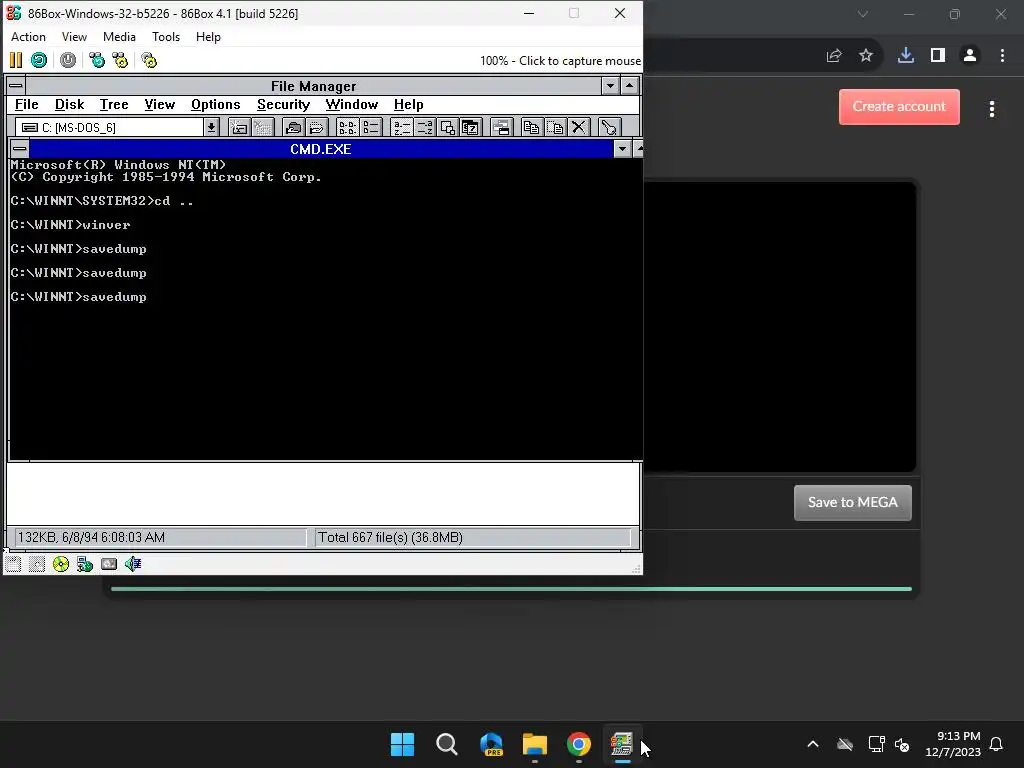The height and width of the screenshot is (768, 1024).
Task: Hard reset the emulated machine
Action: pos(39,61)
